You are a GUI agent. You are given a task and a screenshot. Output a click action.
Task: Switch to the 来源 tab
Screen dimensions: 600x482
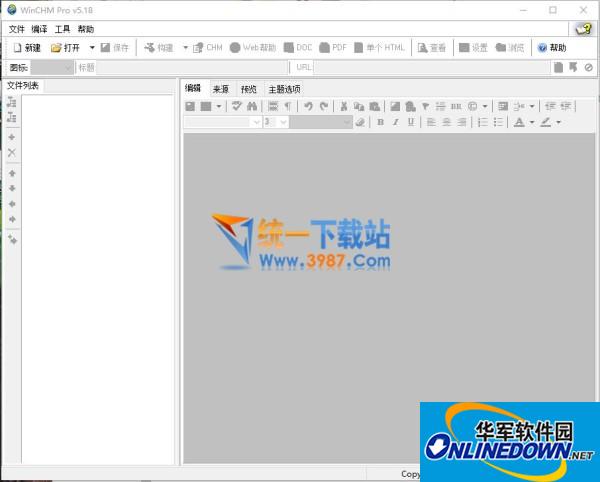[221, 89]
